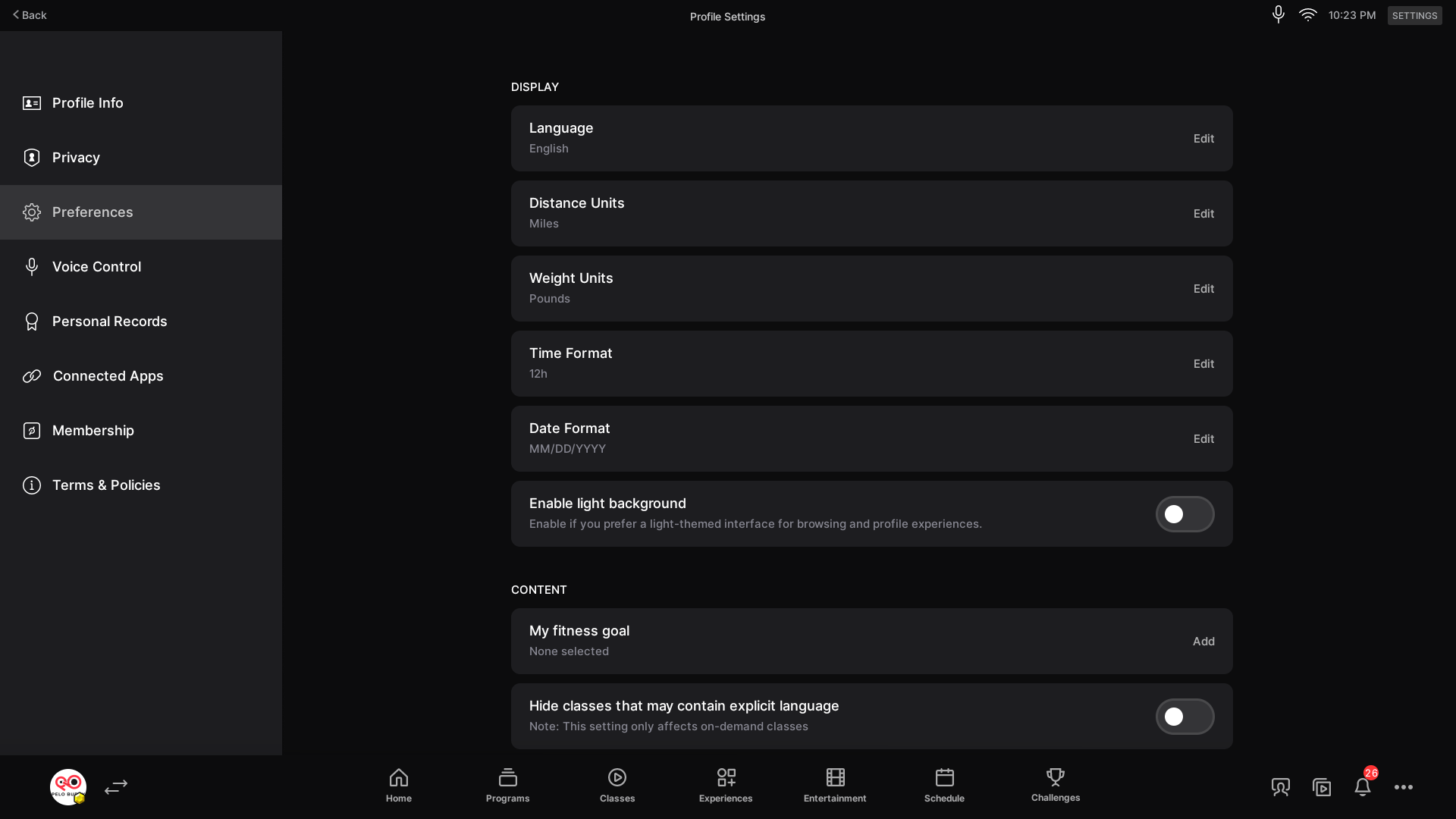
Task: Toggle hide explicit language classes switch
Action: (1185, 717)
